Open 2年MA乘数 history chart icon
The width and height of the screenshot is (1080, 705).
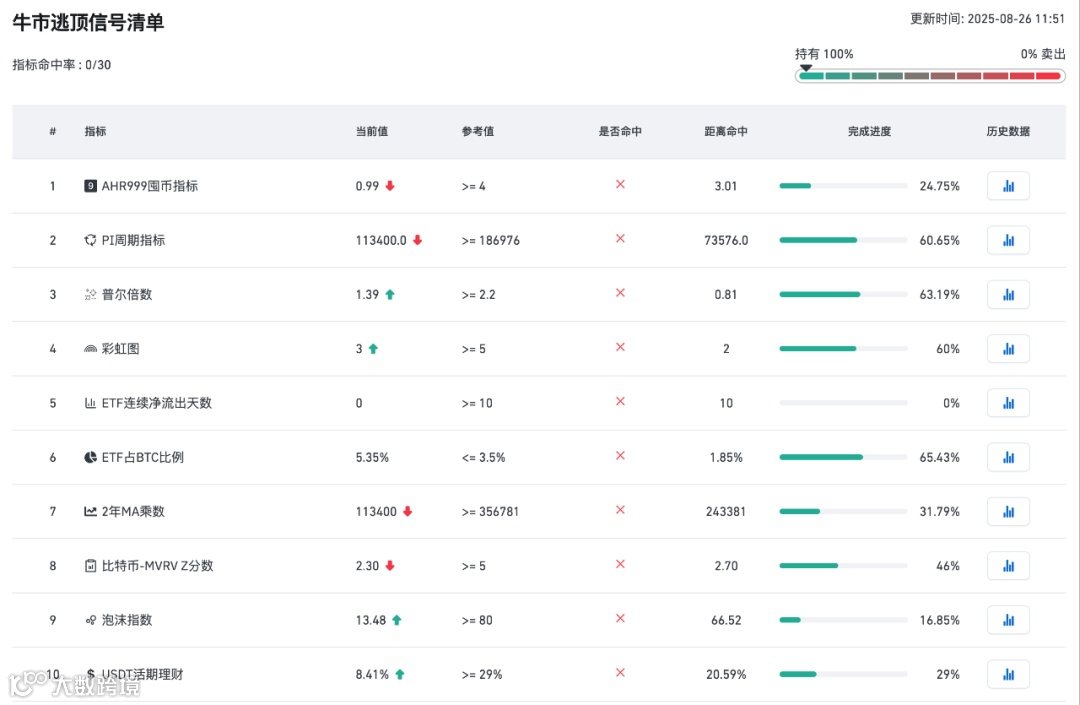[1008, 511]
